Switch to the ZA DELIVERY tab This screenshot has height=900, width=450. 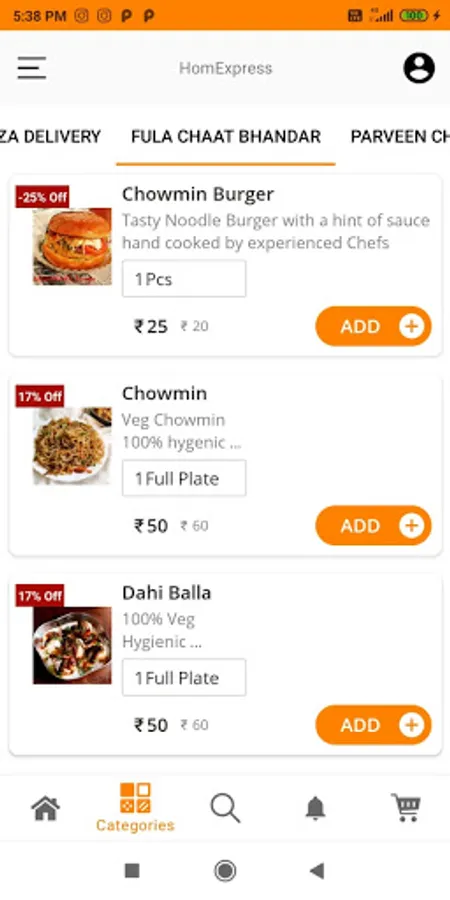51,137
